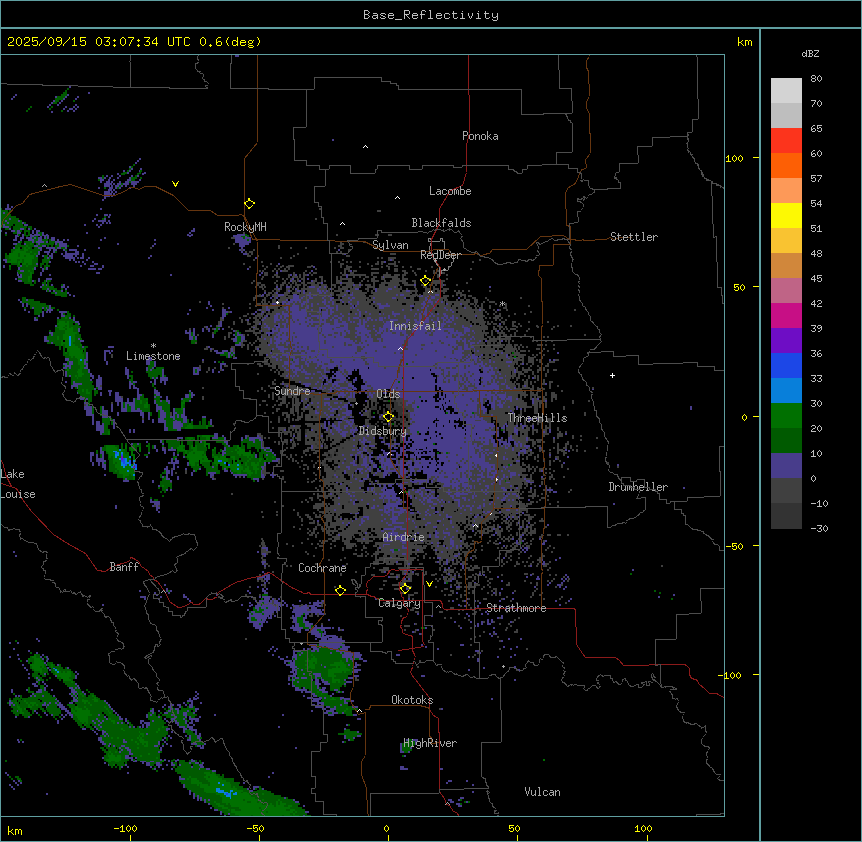Pick the orange 60 dBZ legend swatch

[786, 165]
